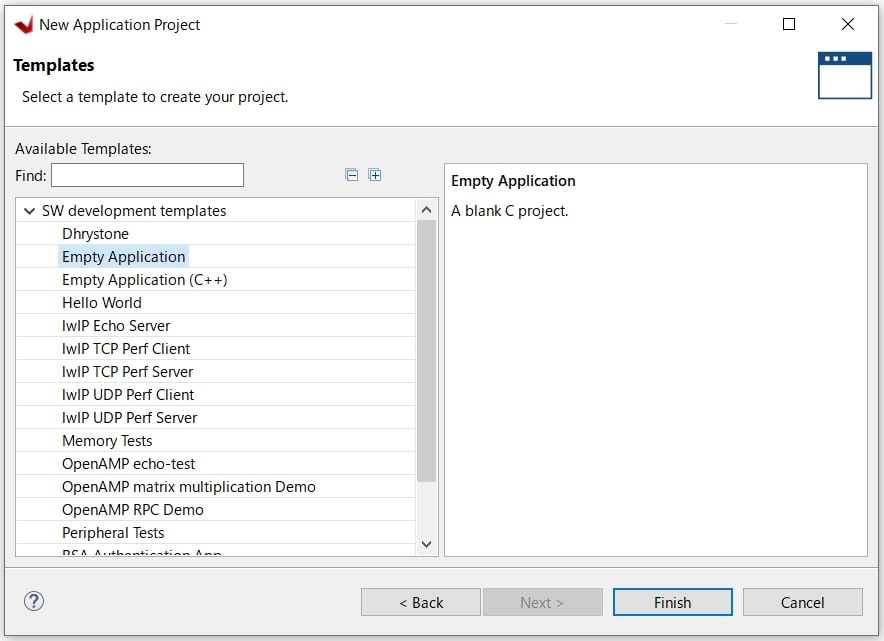This screenshot has width=884, height=641.
Task: Click the Find text field
Action: (x=147, y=175)
